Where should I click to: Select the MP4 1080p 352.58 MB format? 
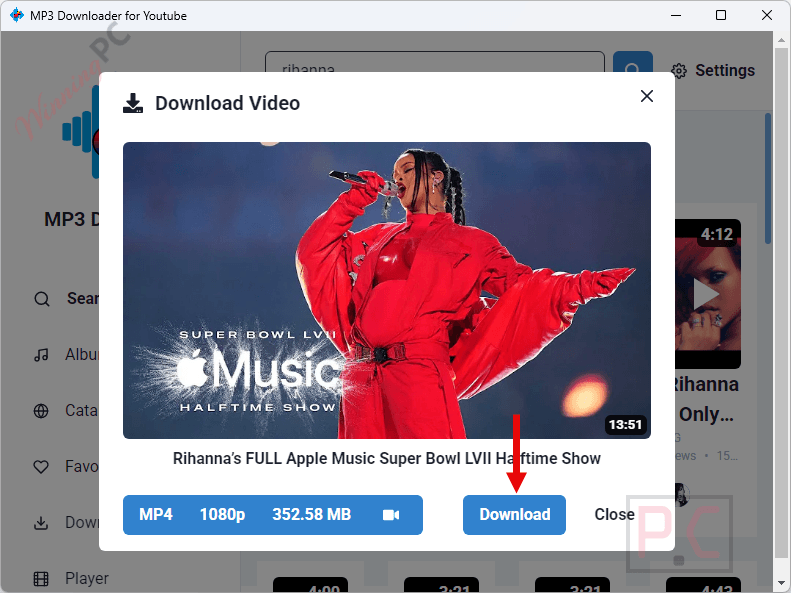(x=272, y=514)
